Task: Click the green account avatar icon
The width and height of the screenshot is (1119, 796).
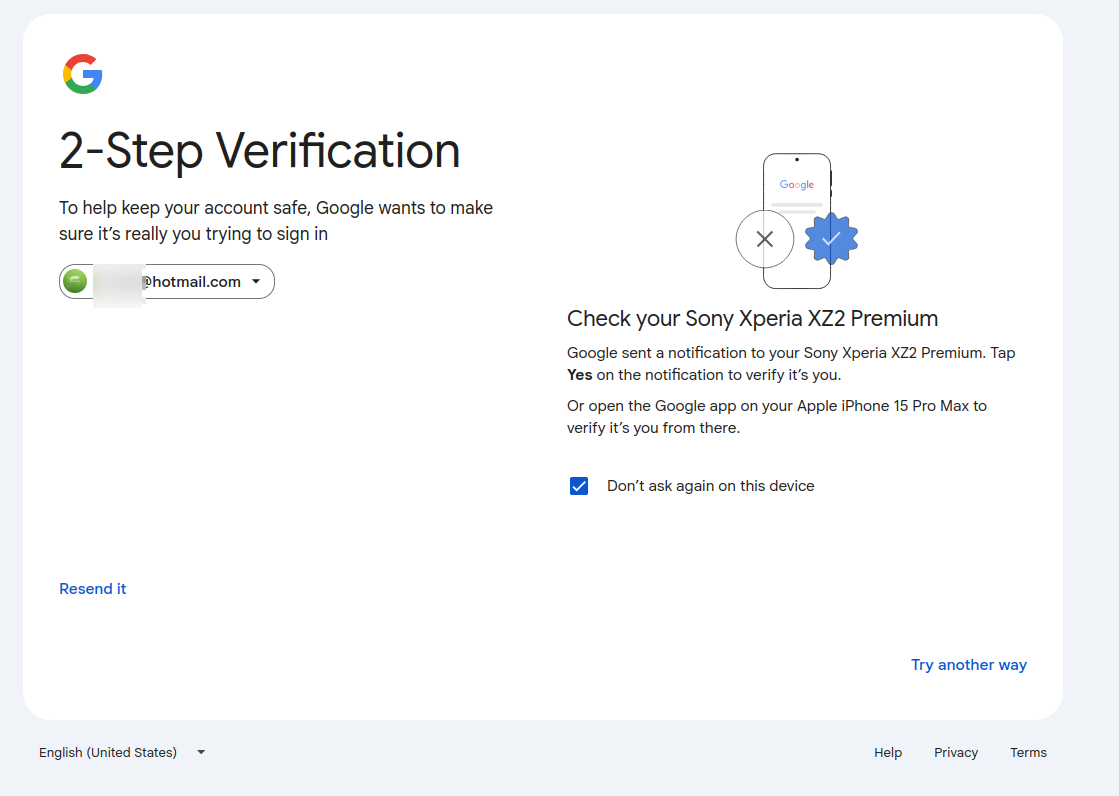Action: pos(75,282)
